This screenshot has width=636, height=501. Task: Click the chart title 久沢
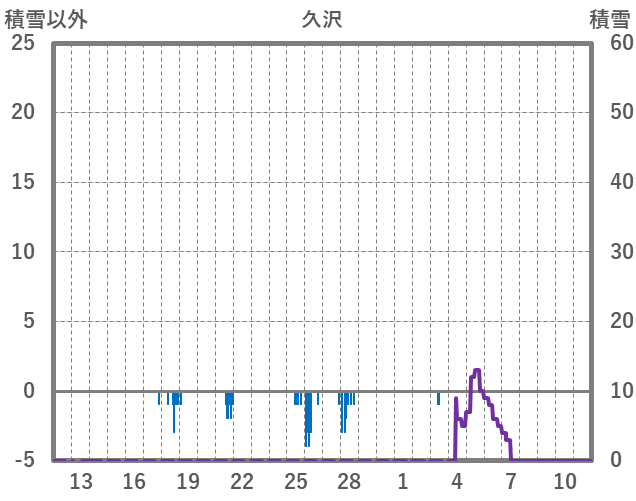tap(321, 19)
